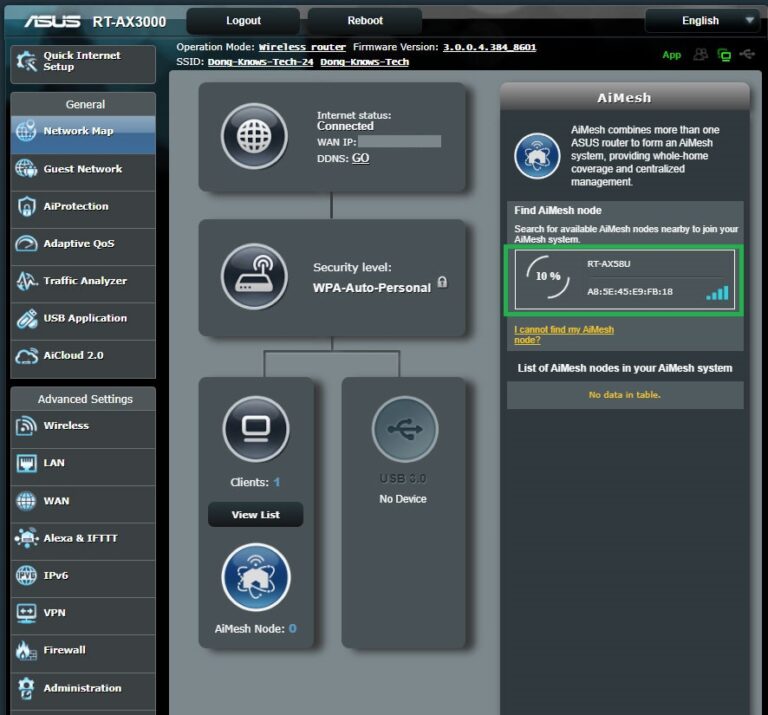768x715 pixels.
Task: Click firmware version 3.0.0.4.384_8601 link
Action: coord(489,47)
